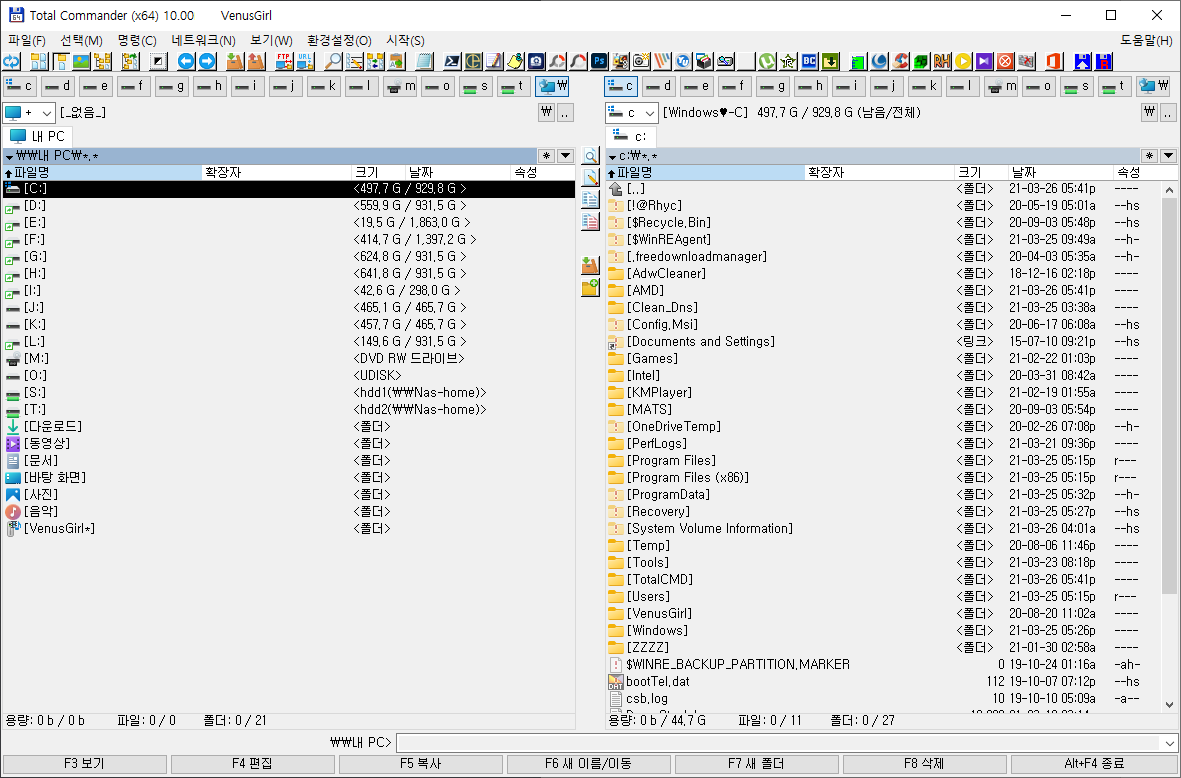
Task: Select drive e in left drive bar
Action: pos(96,87)
